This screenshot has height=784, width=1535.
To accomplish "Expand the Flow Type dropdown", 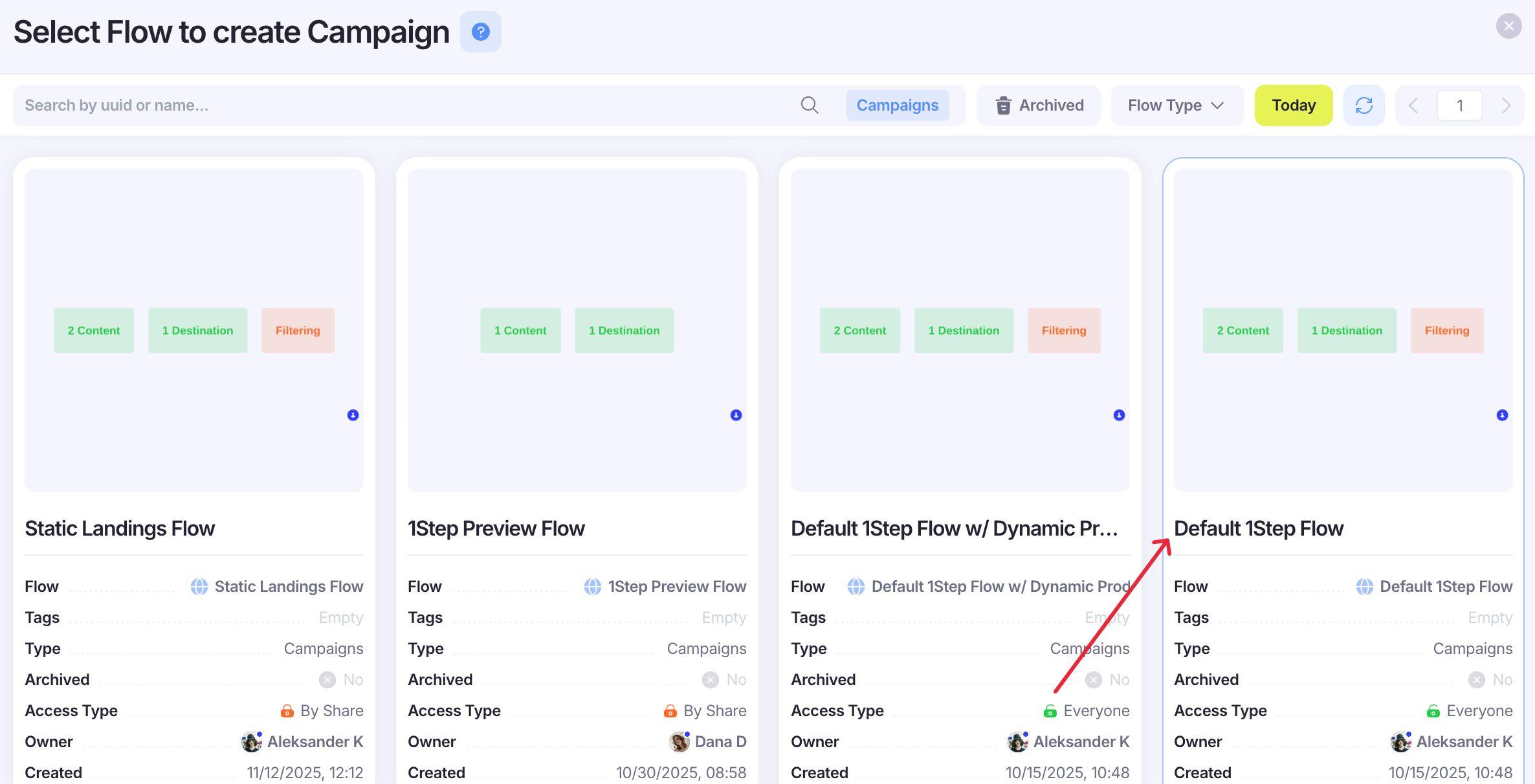I will 1177,105.
